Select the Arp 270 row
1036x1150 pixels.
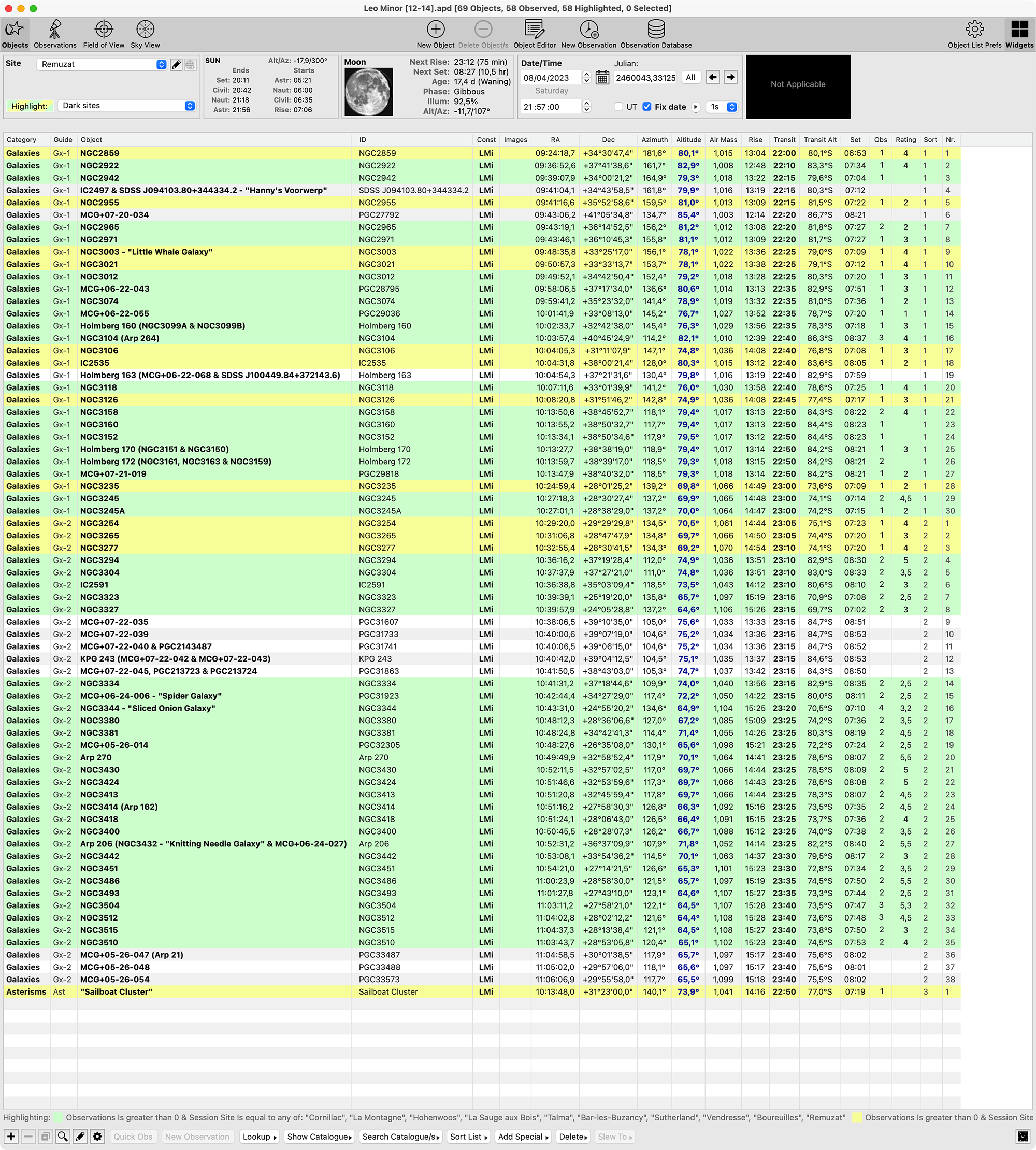point(482,757)
